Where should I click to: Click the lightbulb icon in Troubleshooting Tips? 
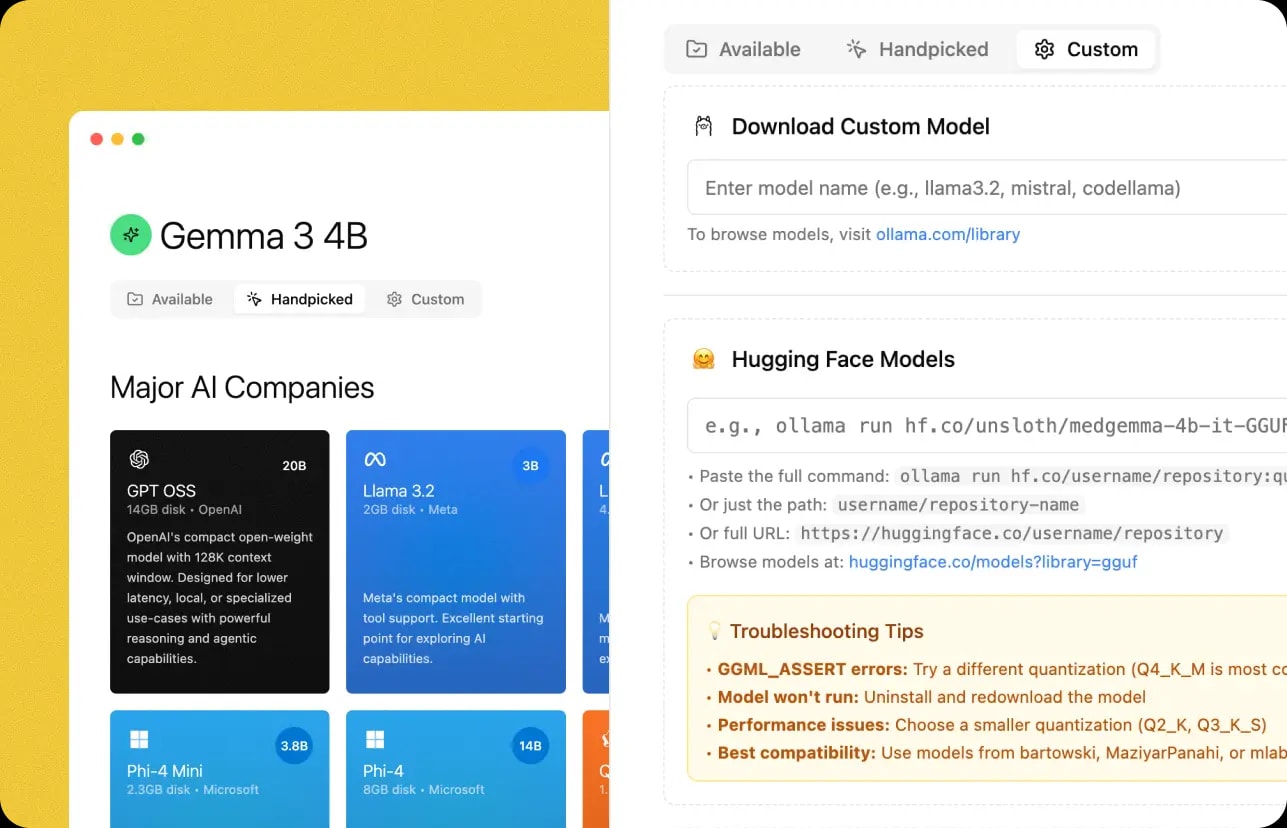[714, 631]
